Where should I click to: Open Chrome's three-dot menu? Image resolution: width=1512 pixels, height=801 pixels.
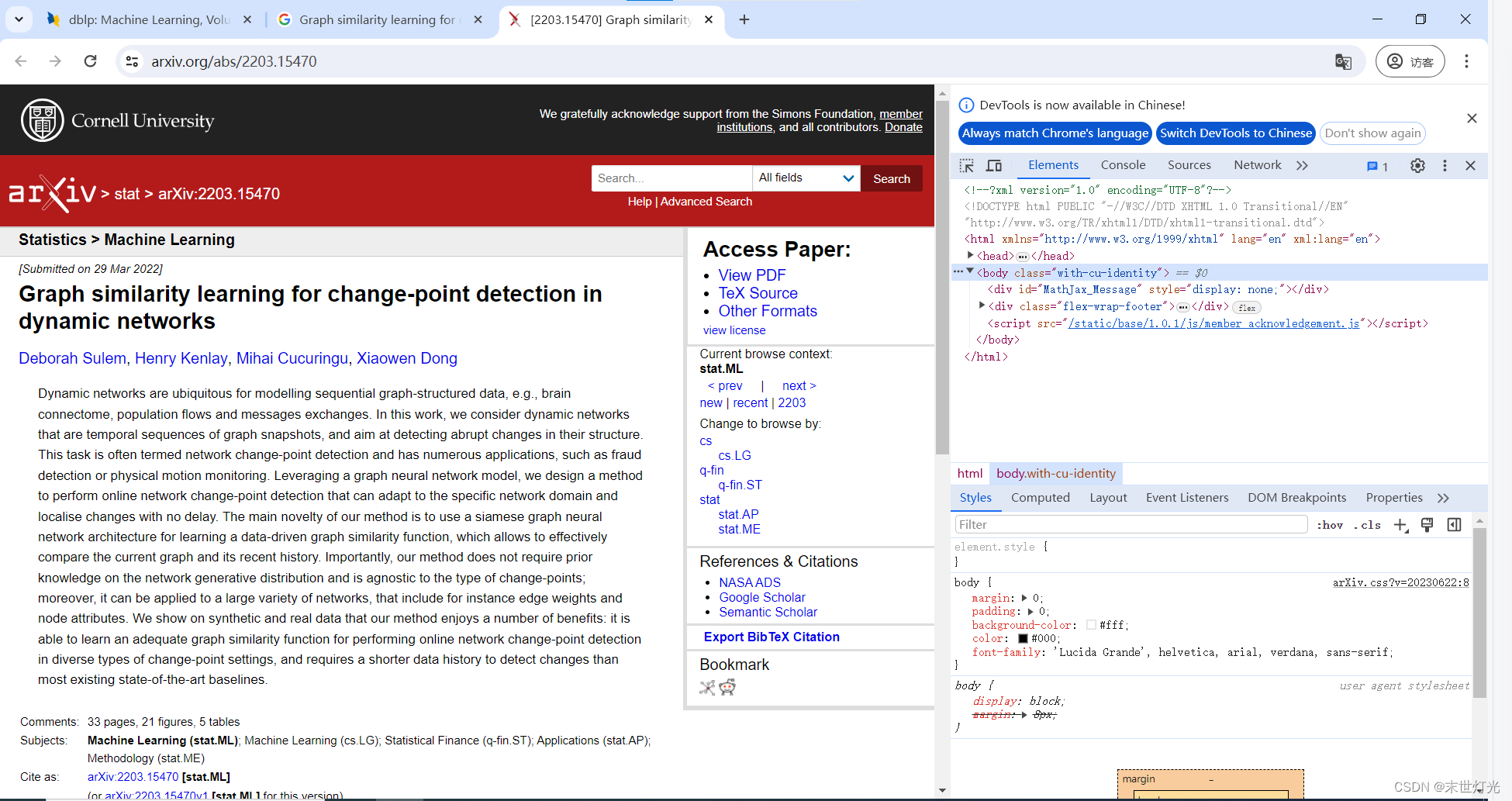point(1466,61)
